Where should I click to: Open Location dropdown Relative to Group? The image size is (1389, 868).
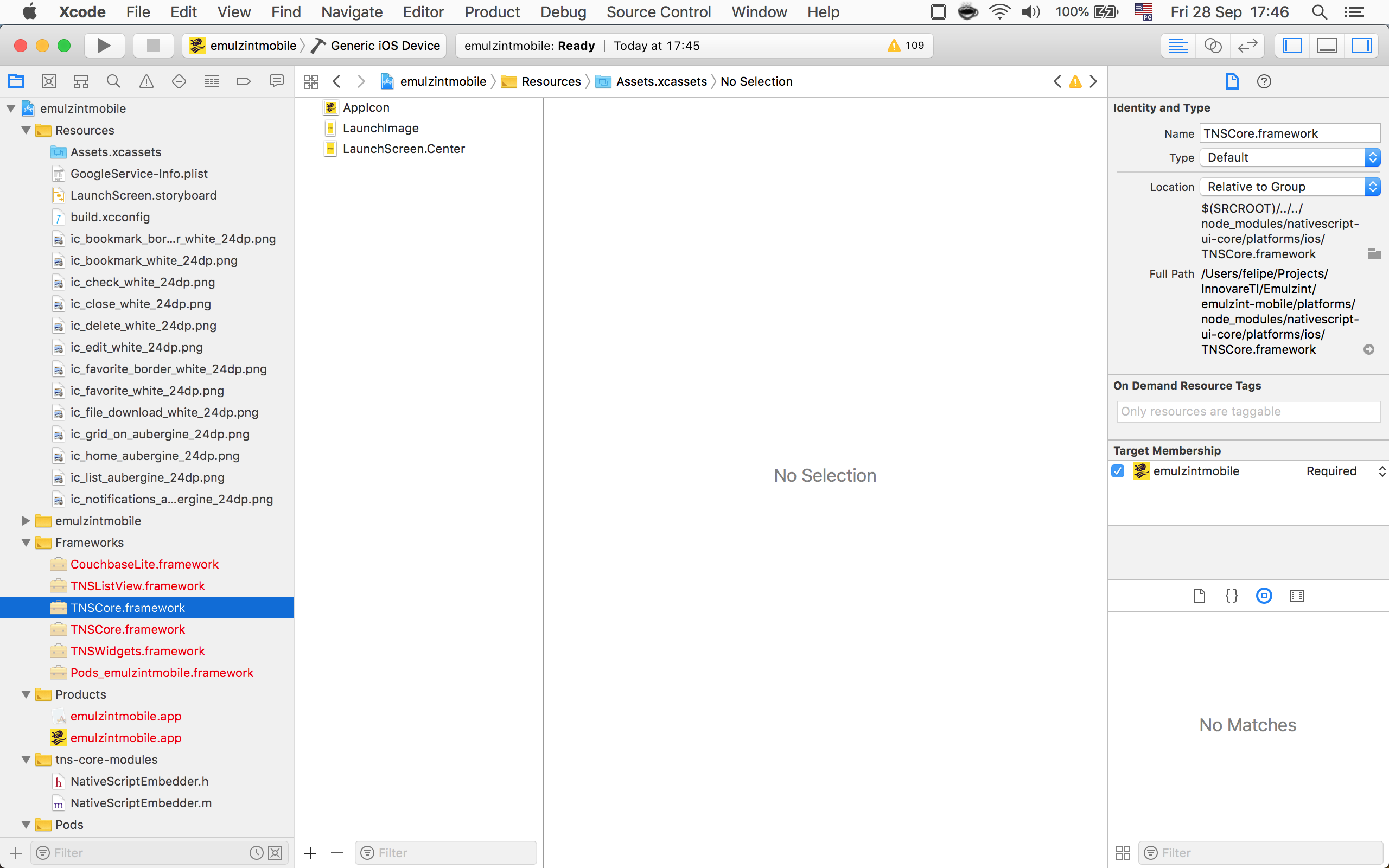pyautogui.click(x=1289, y=187)
